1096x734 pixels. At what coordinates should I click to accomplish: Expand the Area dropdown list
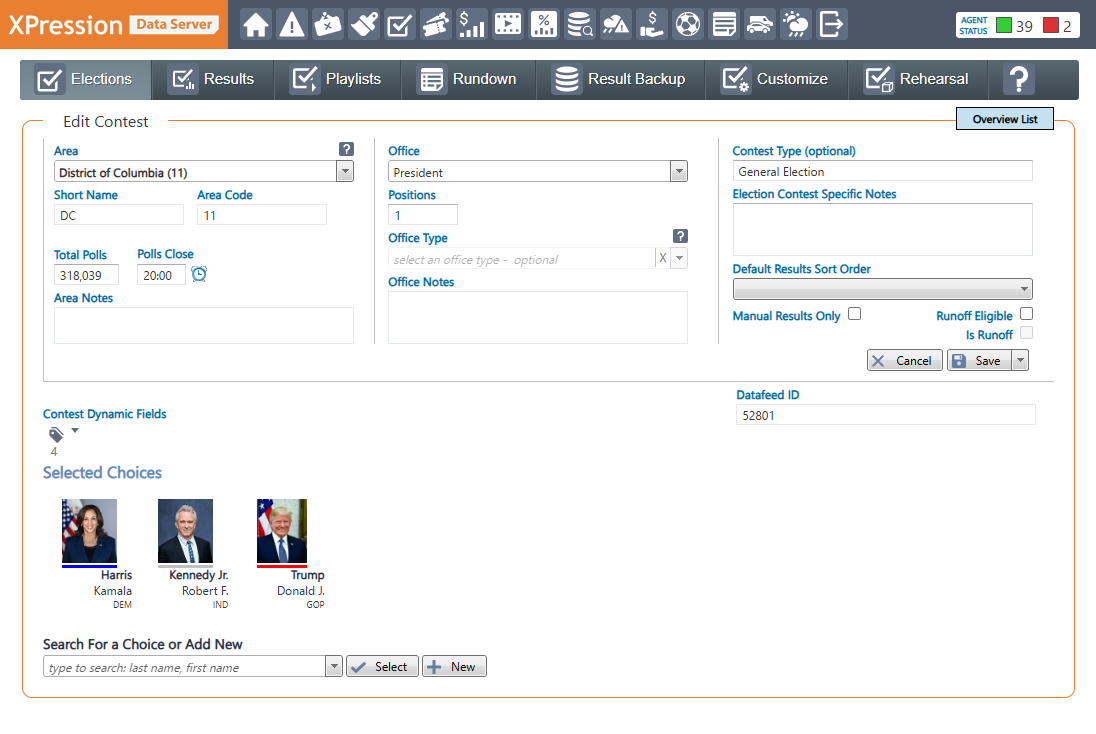click(x=345, y=172)
